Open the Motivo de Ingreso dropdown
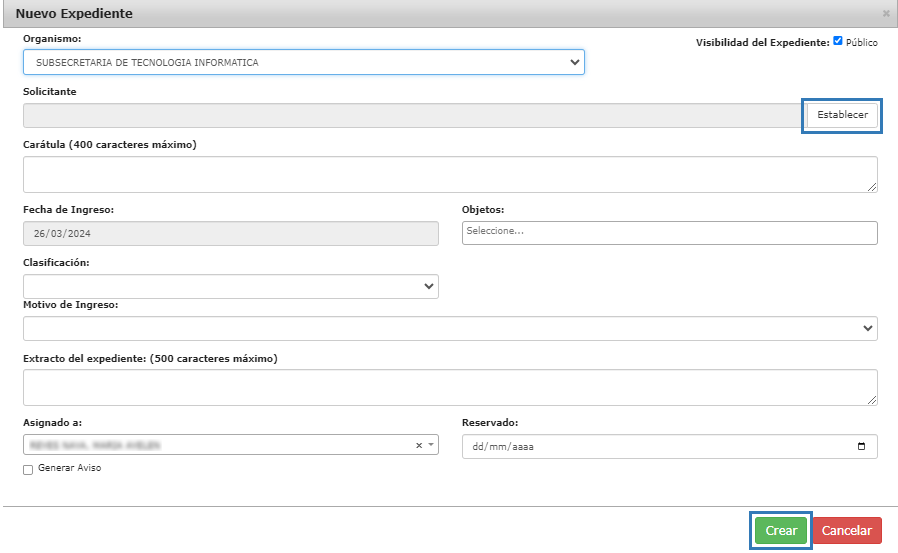This screenshot has height=553, width=898. tap(449, 328)
